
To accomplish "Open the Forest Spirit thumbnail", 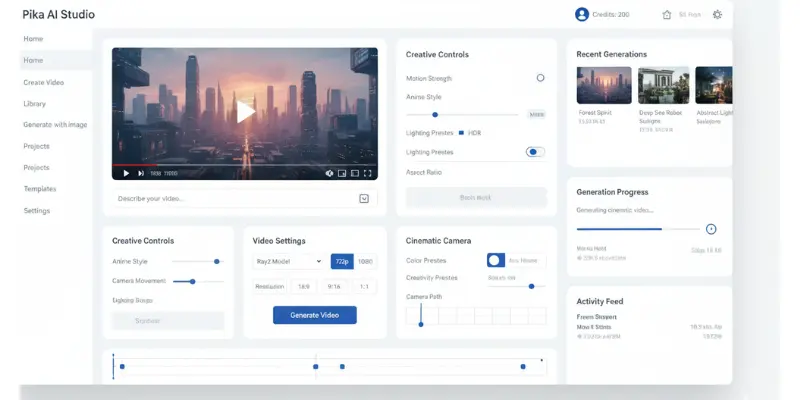I will [x=604, y=85].
